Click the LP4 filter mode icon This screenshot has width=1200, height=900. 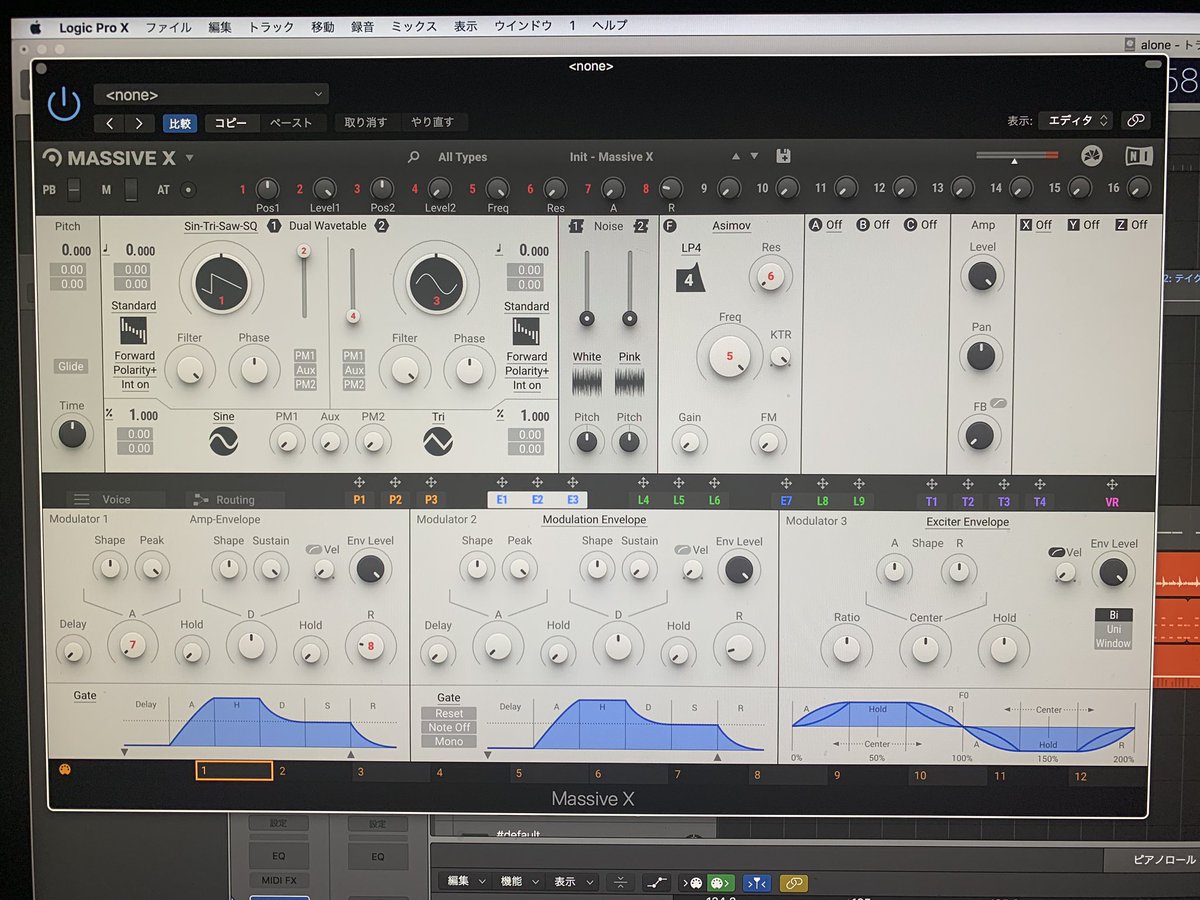[689, 278]
